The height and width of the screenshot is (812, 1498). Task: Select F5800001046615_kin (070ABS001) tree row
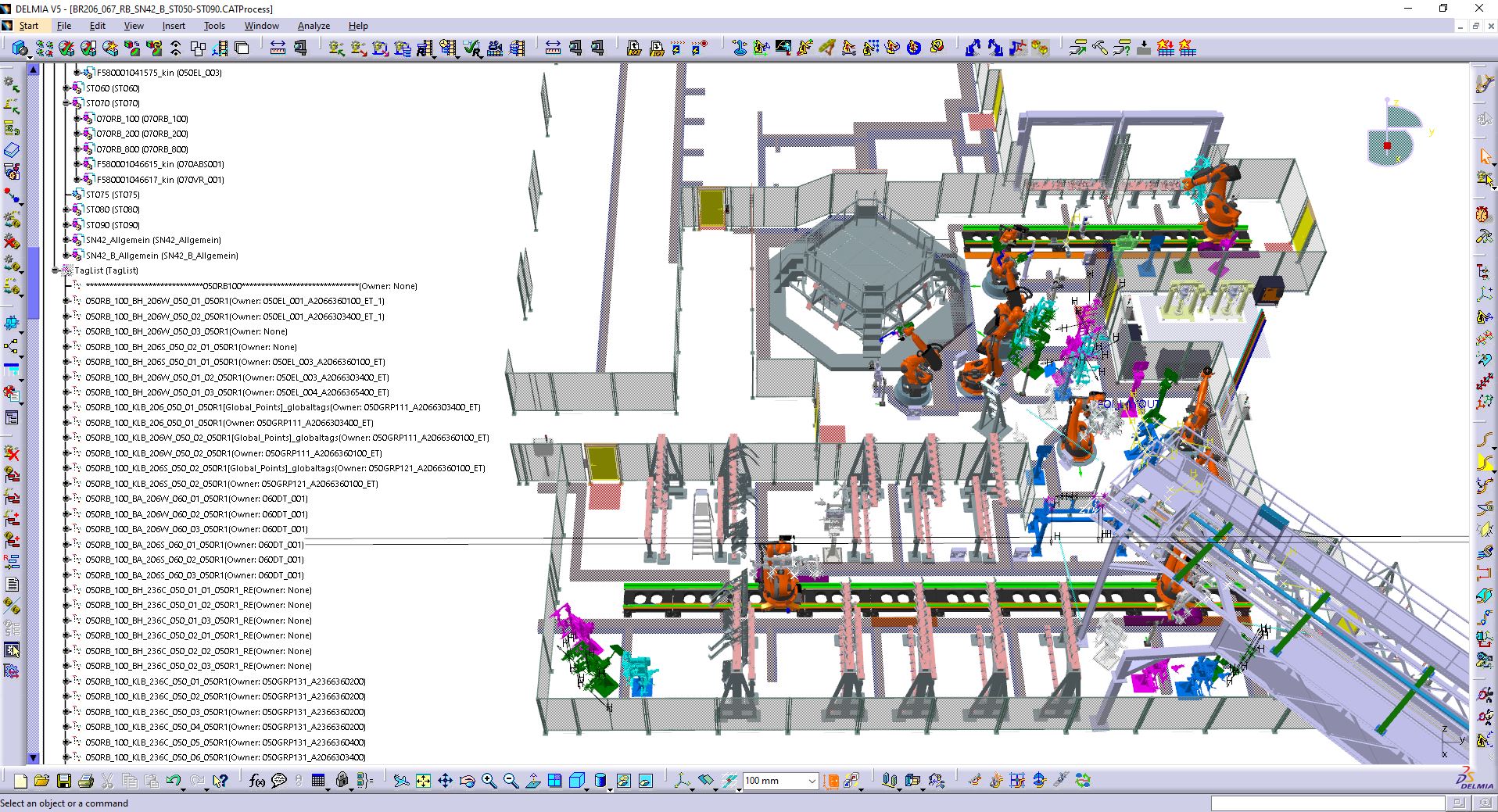click(x=159, y=164)
